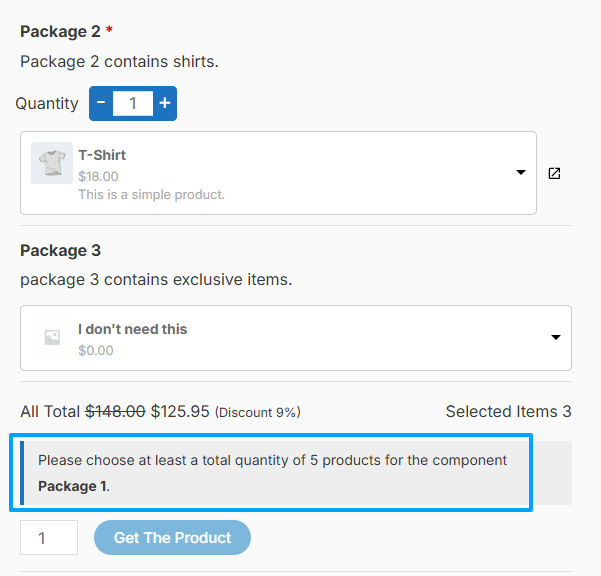Select the T-Shirt product name
Image resolution: width=601 pixels, height=576 pixels.
coord(102,155)
